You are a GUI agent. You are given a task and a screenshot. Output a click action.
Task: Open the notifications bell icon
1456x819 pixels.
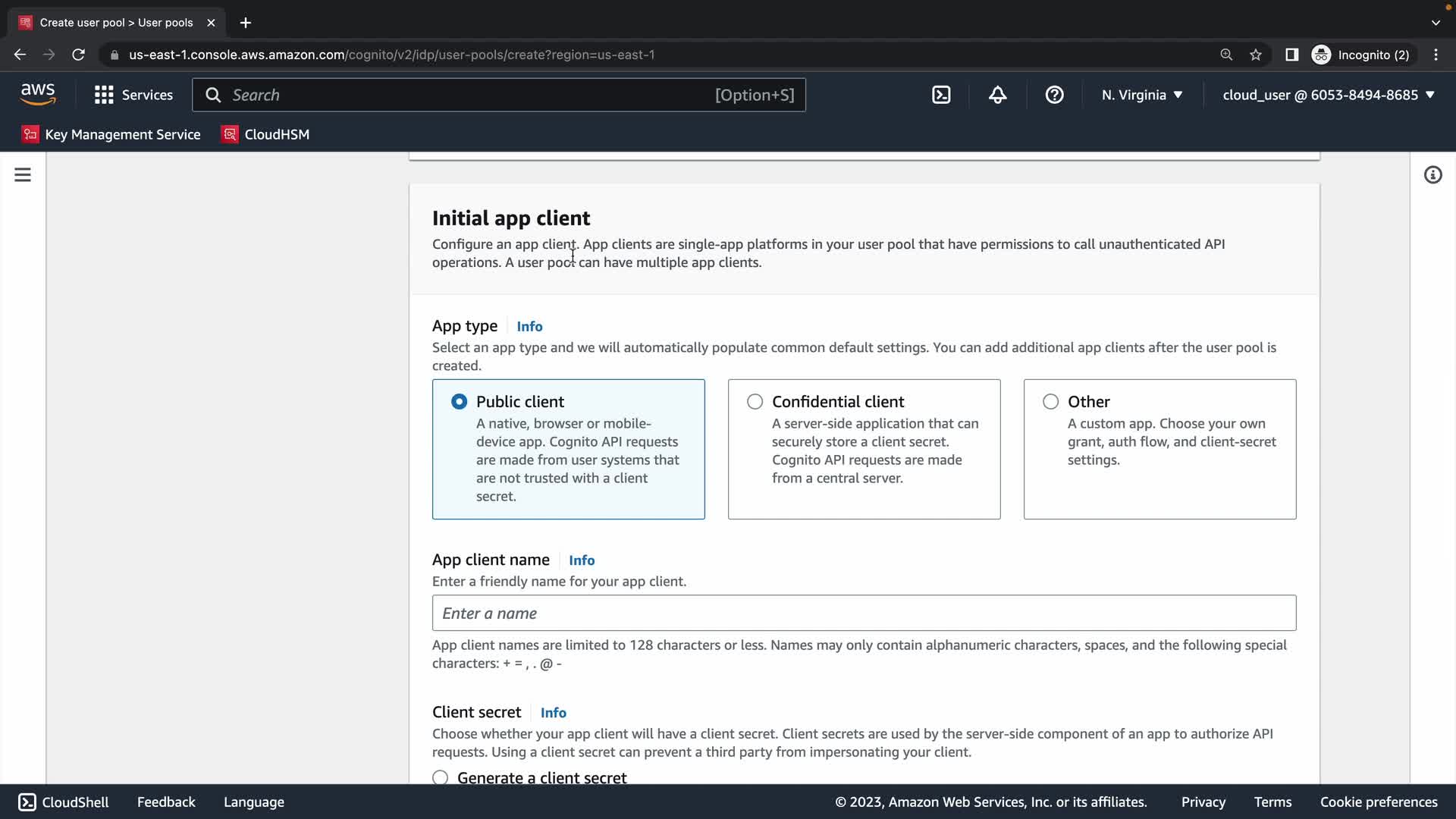pos(997,95)
